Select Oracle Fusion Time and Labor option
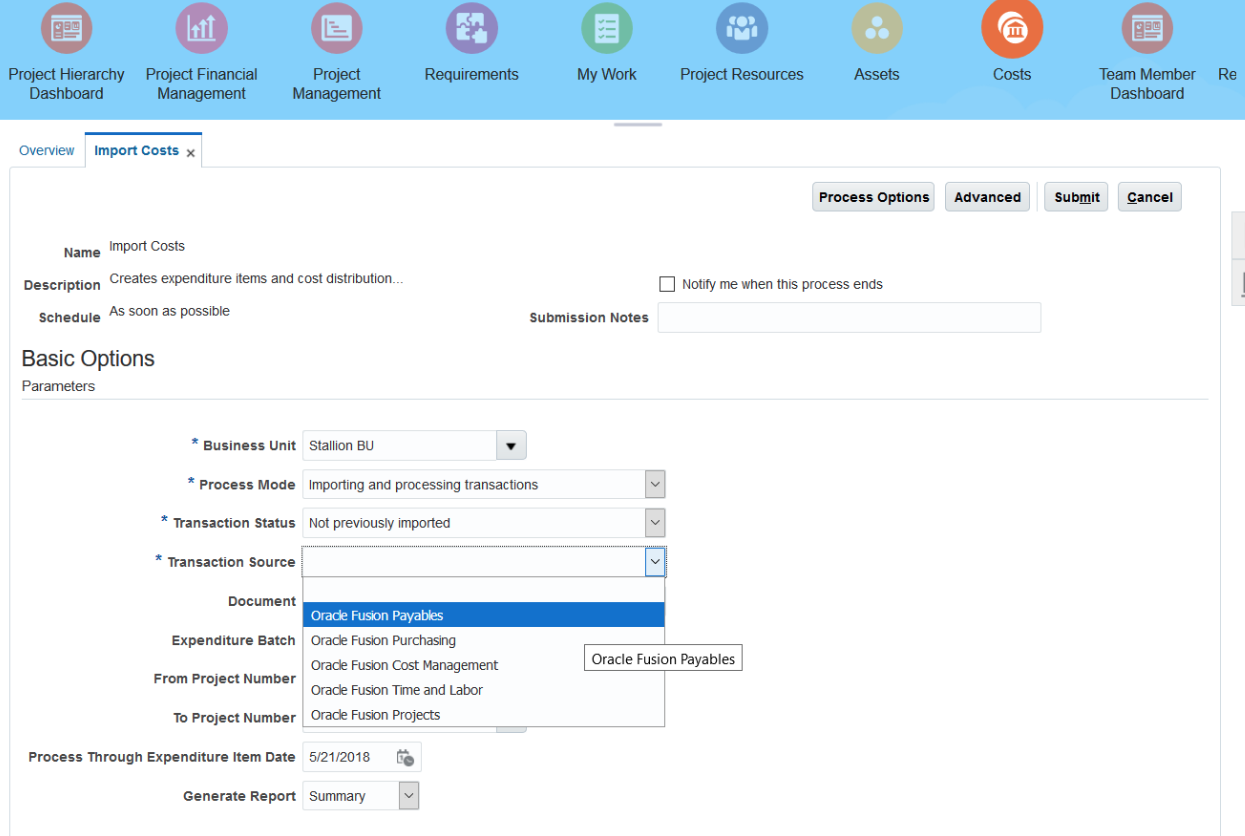Viewport: 1245px width, 836px height. tap(484, 690)
